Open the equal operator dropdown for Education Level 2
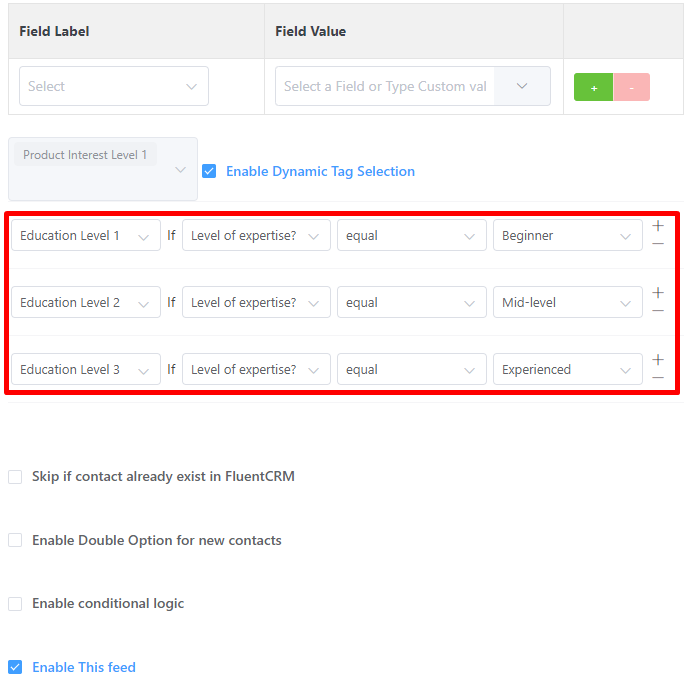Viewport: 691px width, 678px height. coord(411,303)
